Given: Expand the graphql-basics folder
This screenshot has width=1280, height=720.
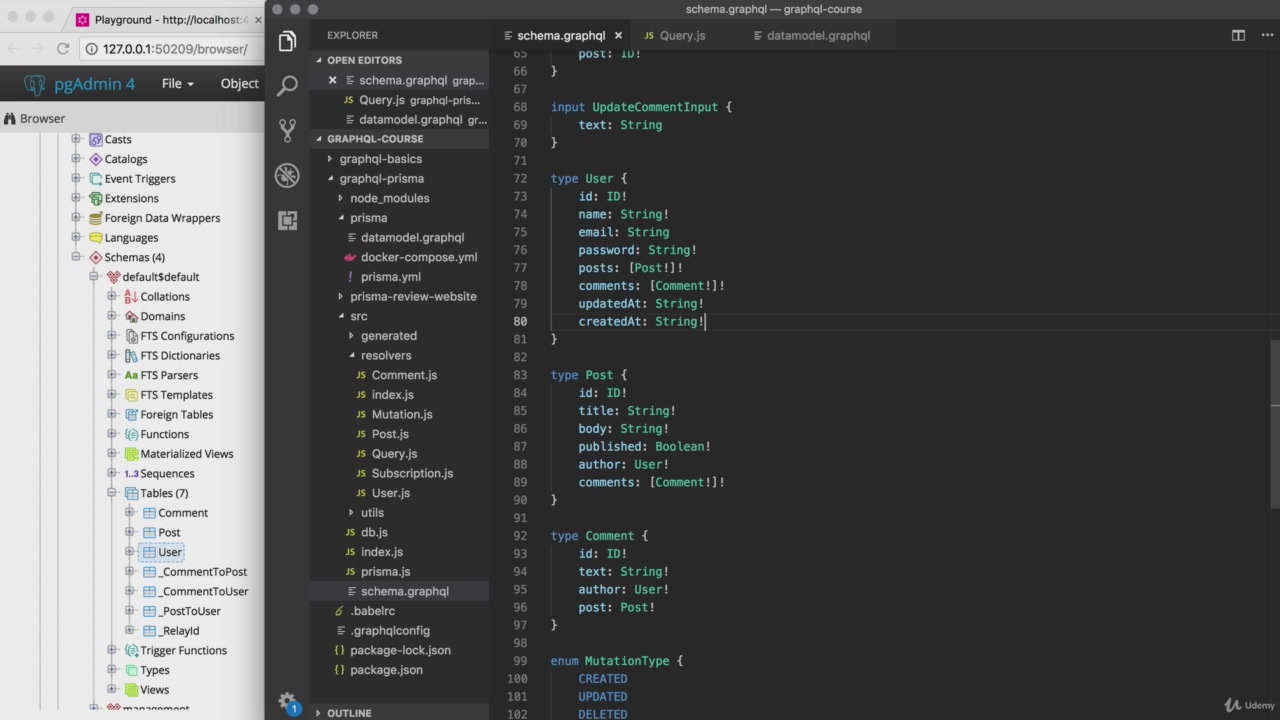Looking at the screenshot, I should [330, 159].
